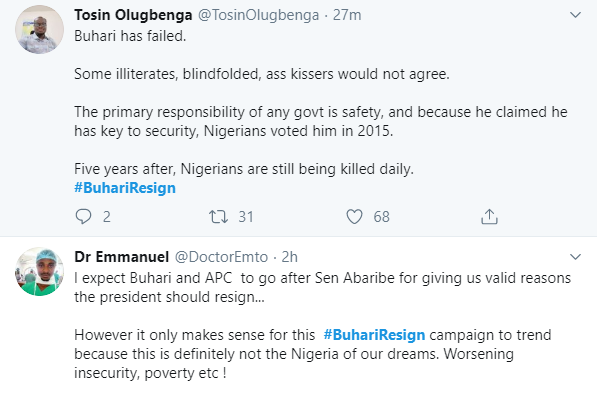Open the 27m timestamp link
This screenshot has height=393, width=597.
(x=347, y=15)
